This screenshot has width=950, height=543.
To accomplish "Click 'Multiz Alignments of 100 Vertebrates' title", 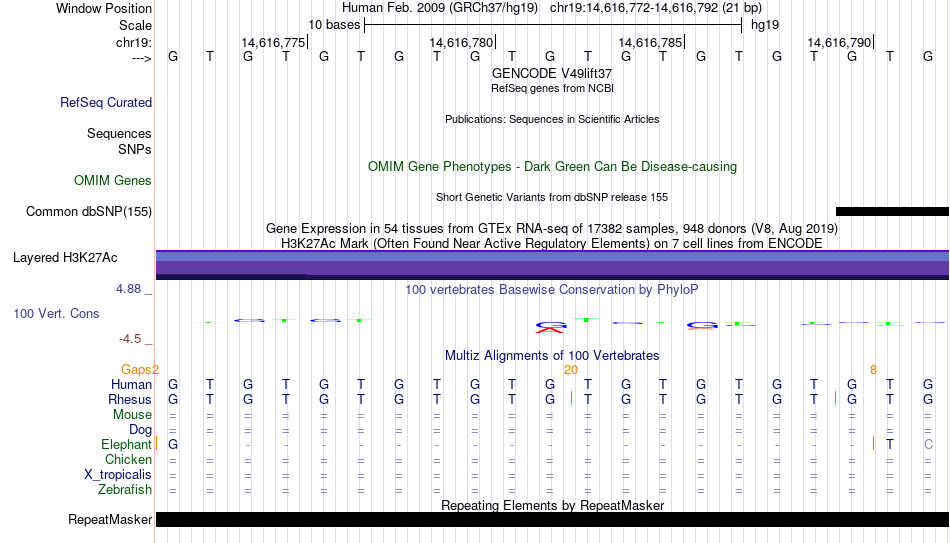I will click(x=552, y=356).
